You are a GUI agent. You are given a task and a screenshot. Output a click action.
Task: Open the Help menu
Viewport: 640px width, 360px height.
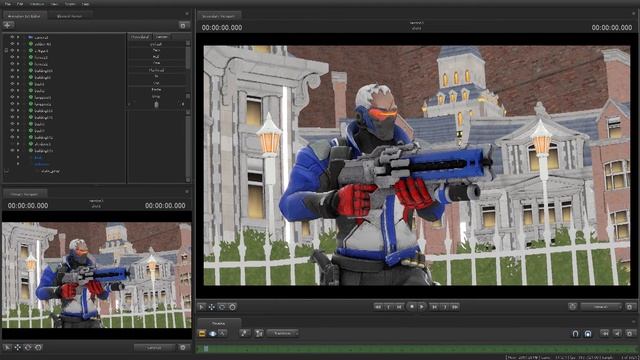click(x=86, y=4)
